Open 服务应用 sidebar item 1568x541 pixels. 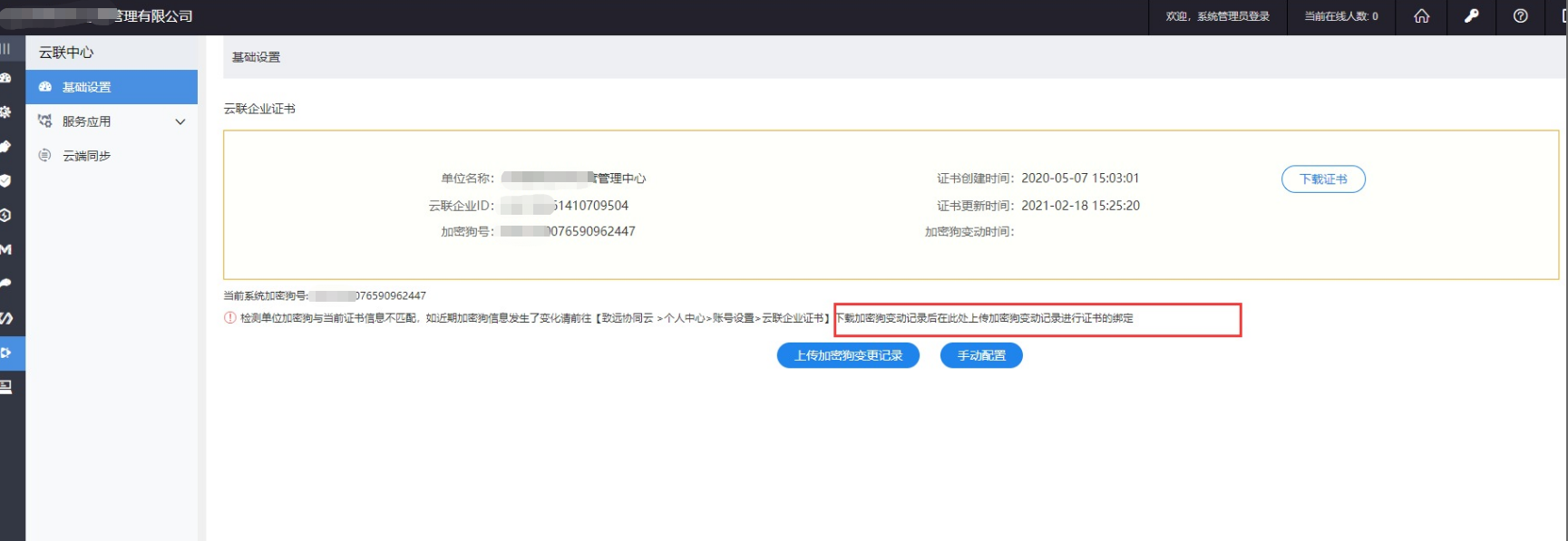tap(112, 121)
